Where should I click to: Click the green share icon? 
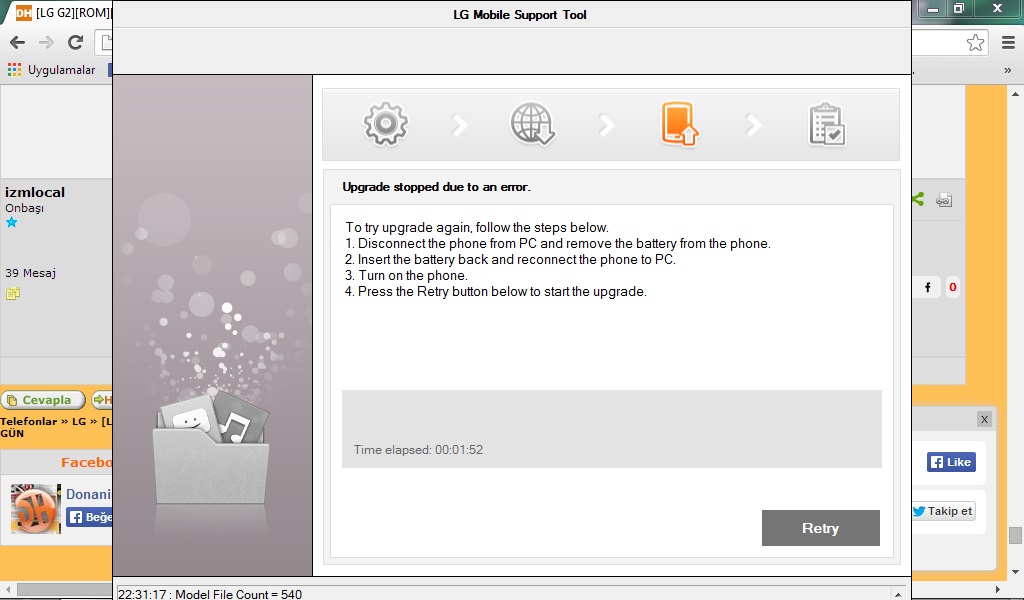point(918,199)
